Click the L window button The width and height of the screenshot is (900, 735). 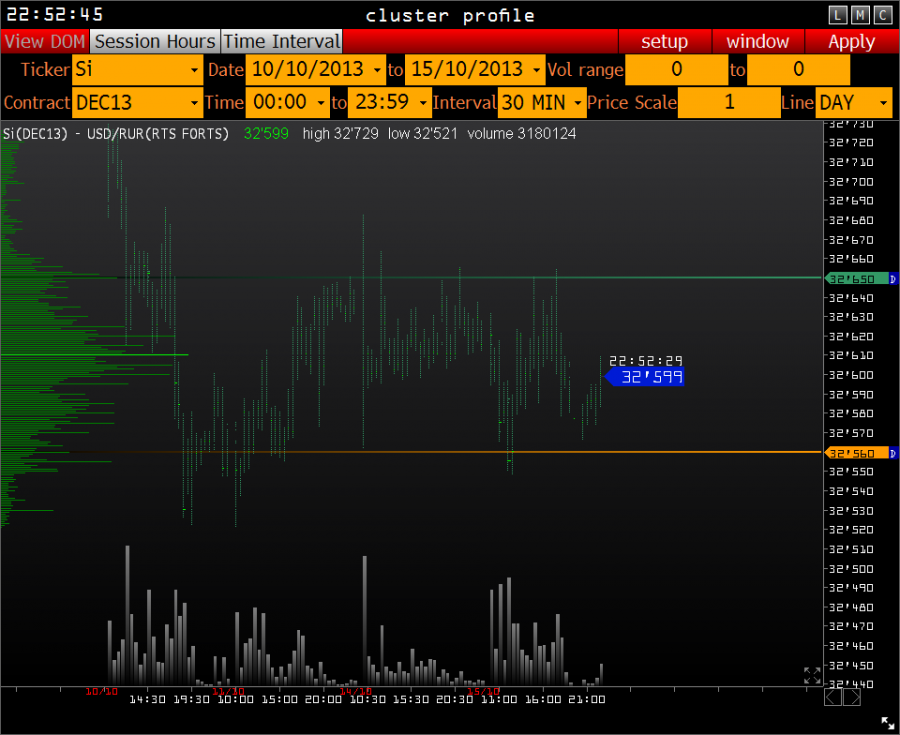[x=838, y=15]
